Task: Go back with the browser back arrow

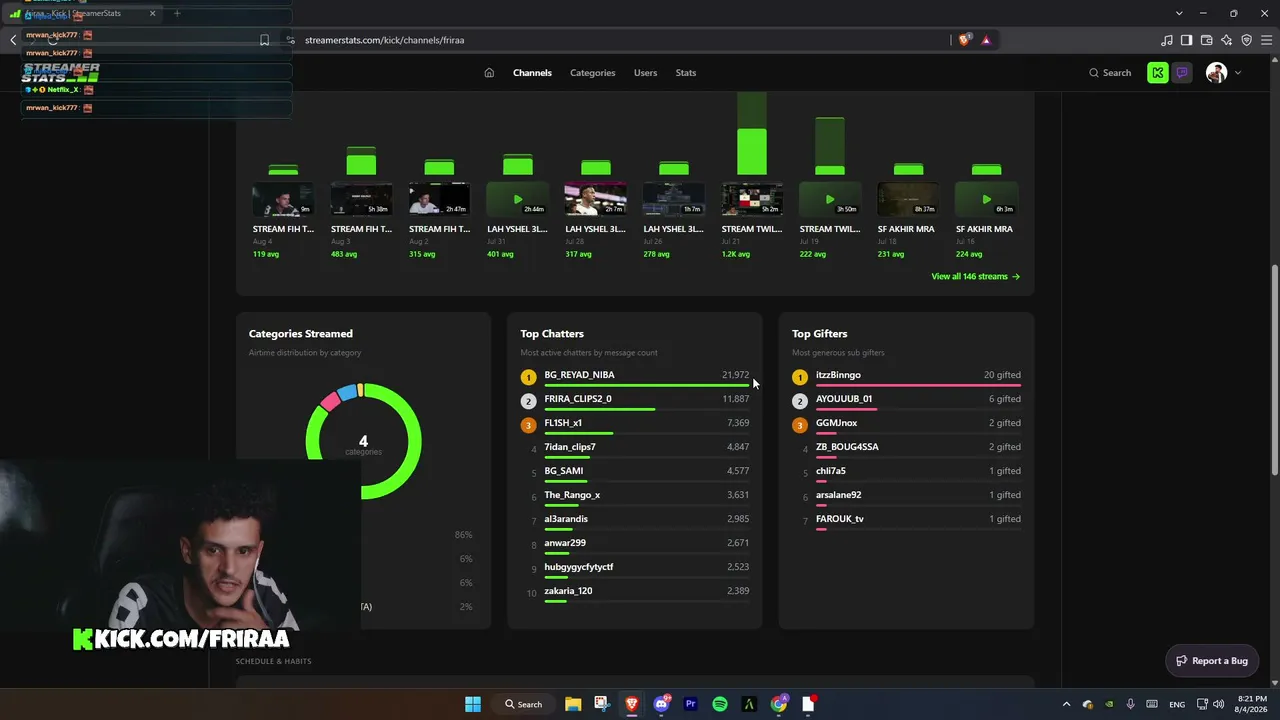Action: click(x=13, y=40)
